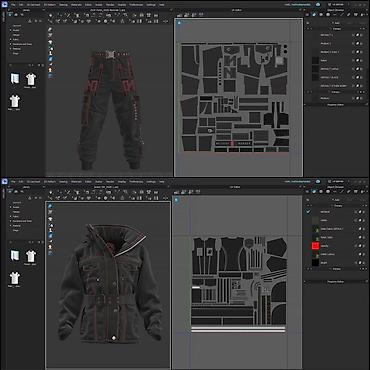The width and height of the screenshot is (370, 370).
Task: Open 3D Garment menu in top window
Action: pyautogui.click(x=33, y=5)
